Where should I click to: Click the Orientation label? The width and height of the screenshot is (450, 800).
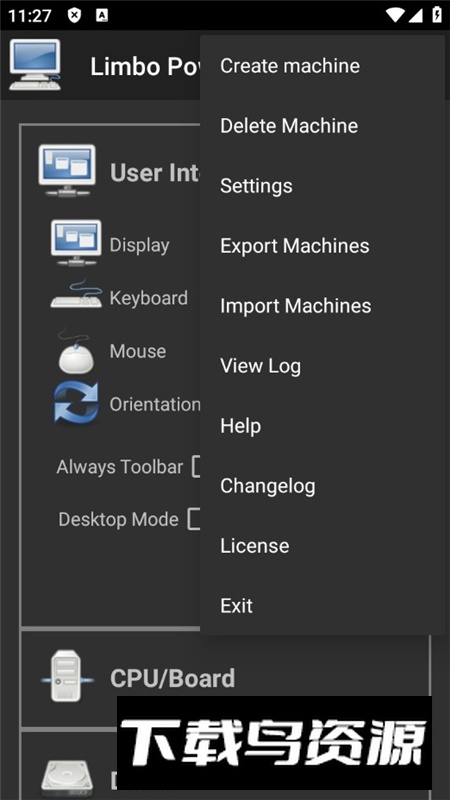point(155,404)
